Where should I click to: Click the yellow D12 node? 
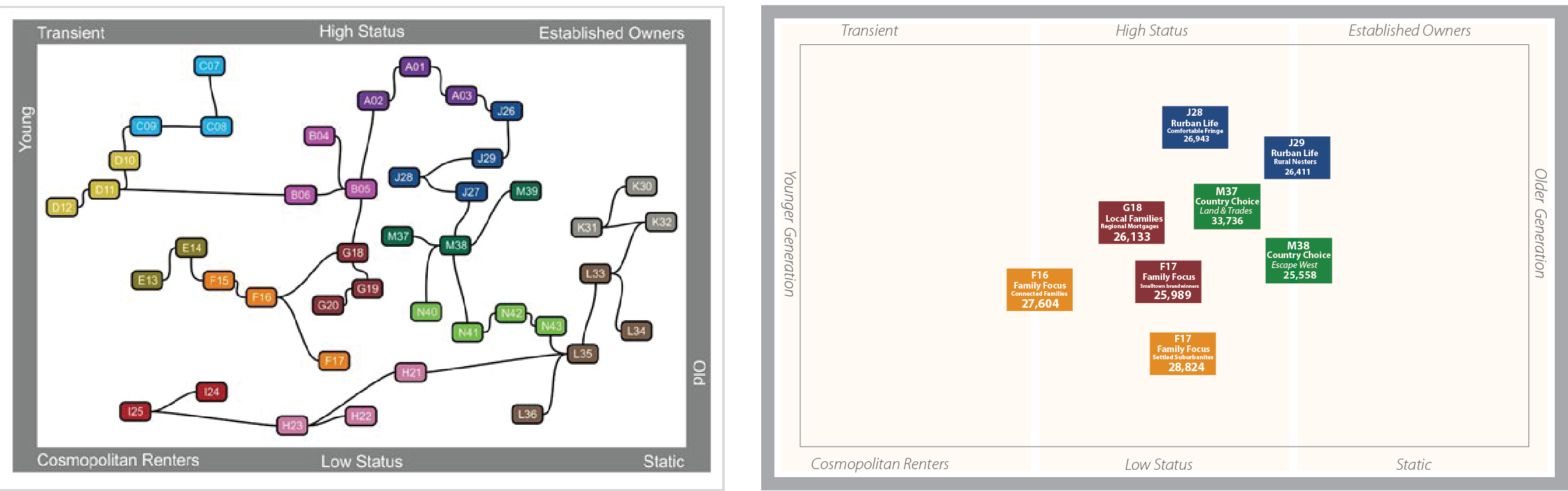[62, 207]
